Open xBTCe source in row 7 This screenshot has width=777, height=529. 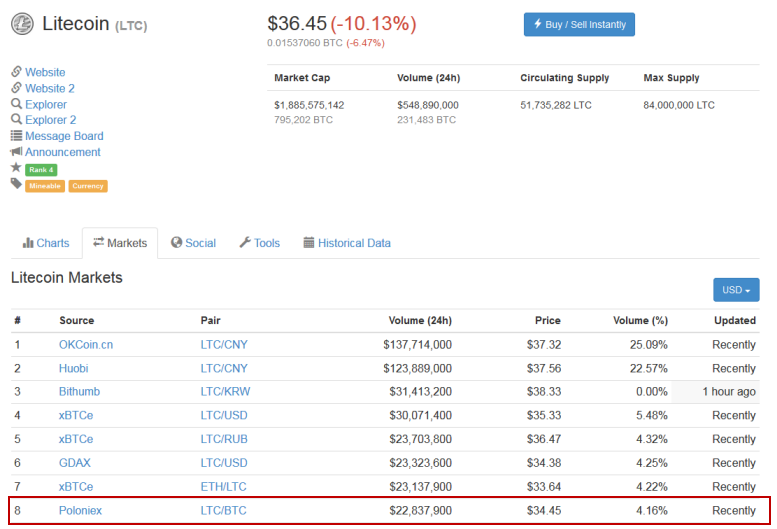76,487
